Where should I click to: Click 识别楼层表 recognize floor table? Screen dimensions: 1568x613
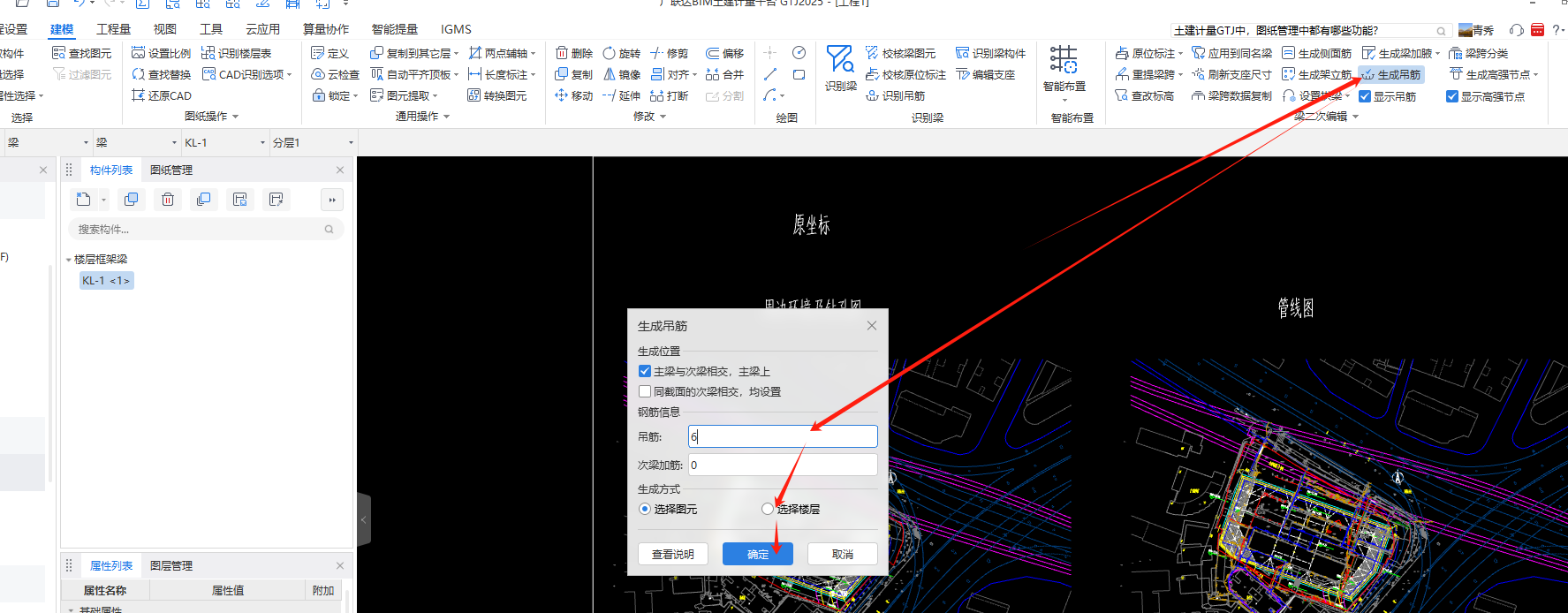click(x=236, y=53)
